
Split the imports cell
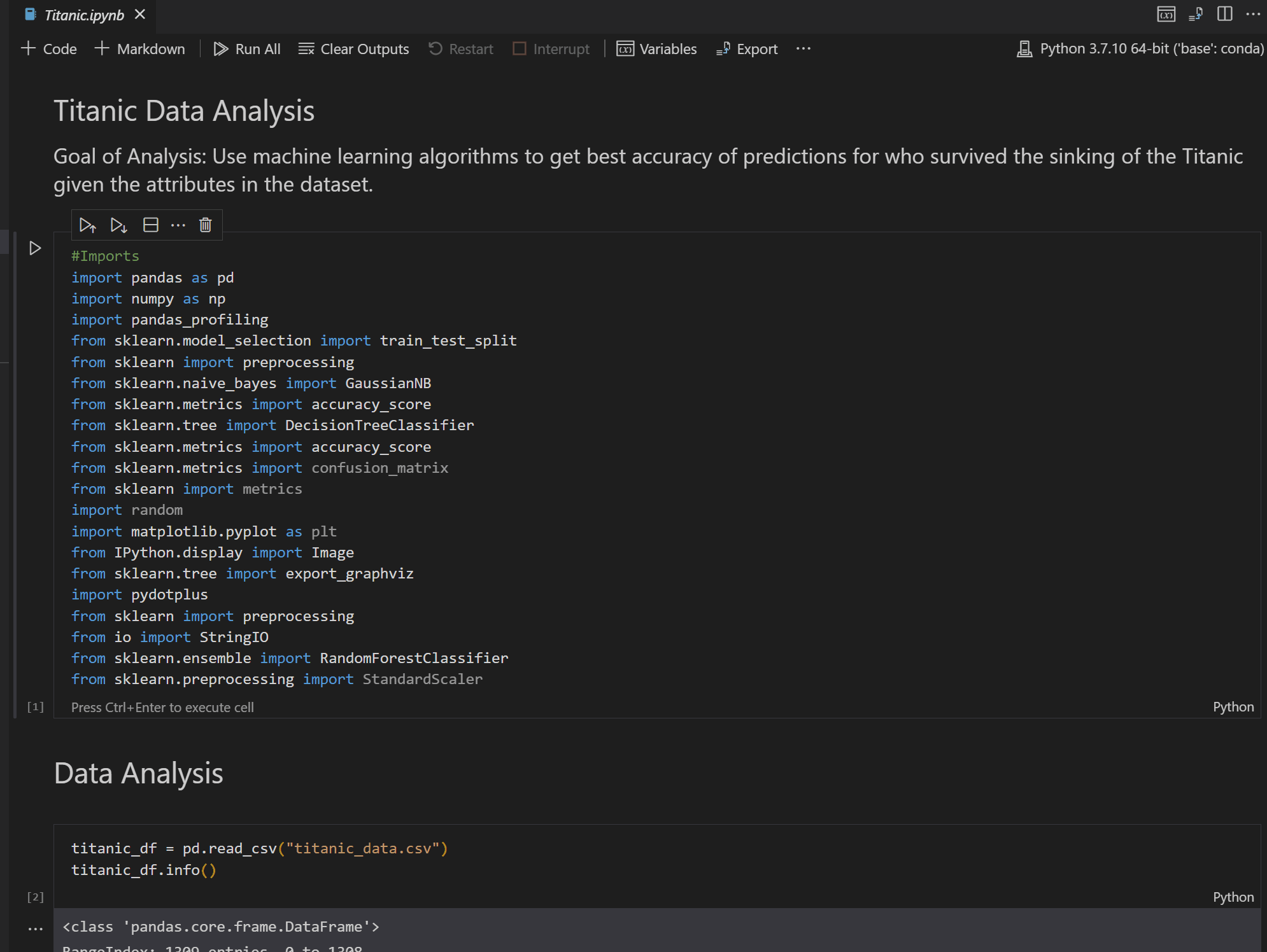pos(151,225)
